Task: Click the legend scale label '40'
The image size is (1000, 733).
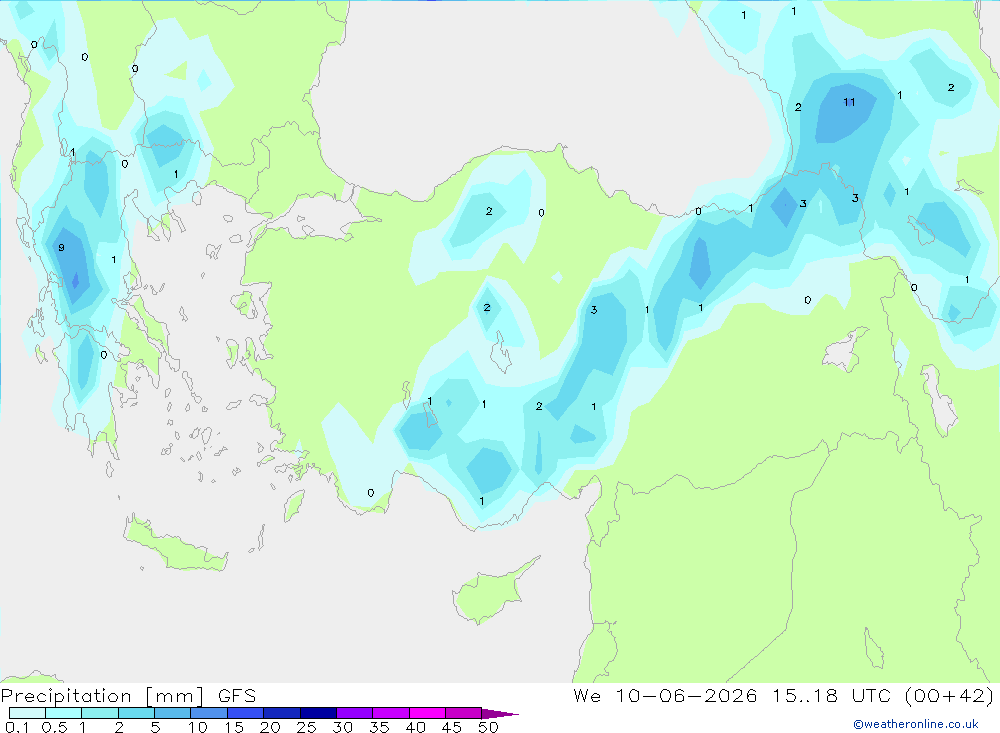Action: (x=415, y=727)
